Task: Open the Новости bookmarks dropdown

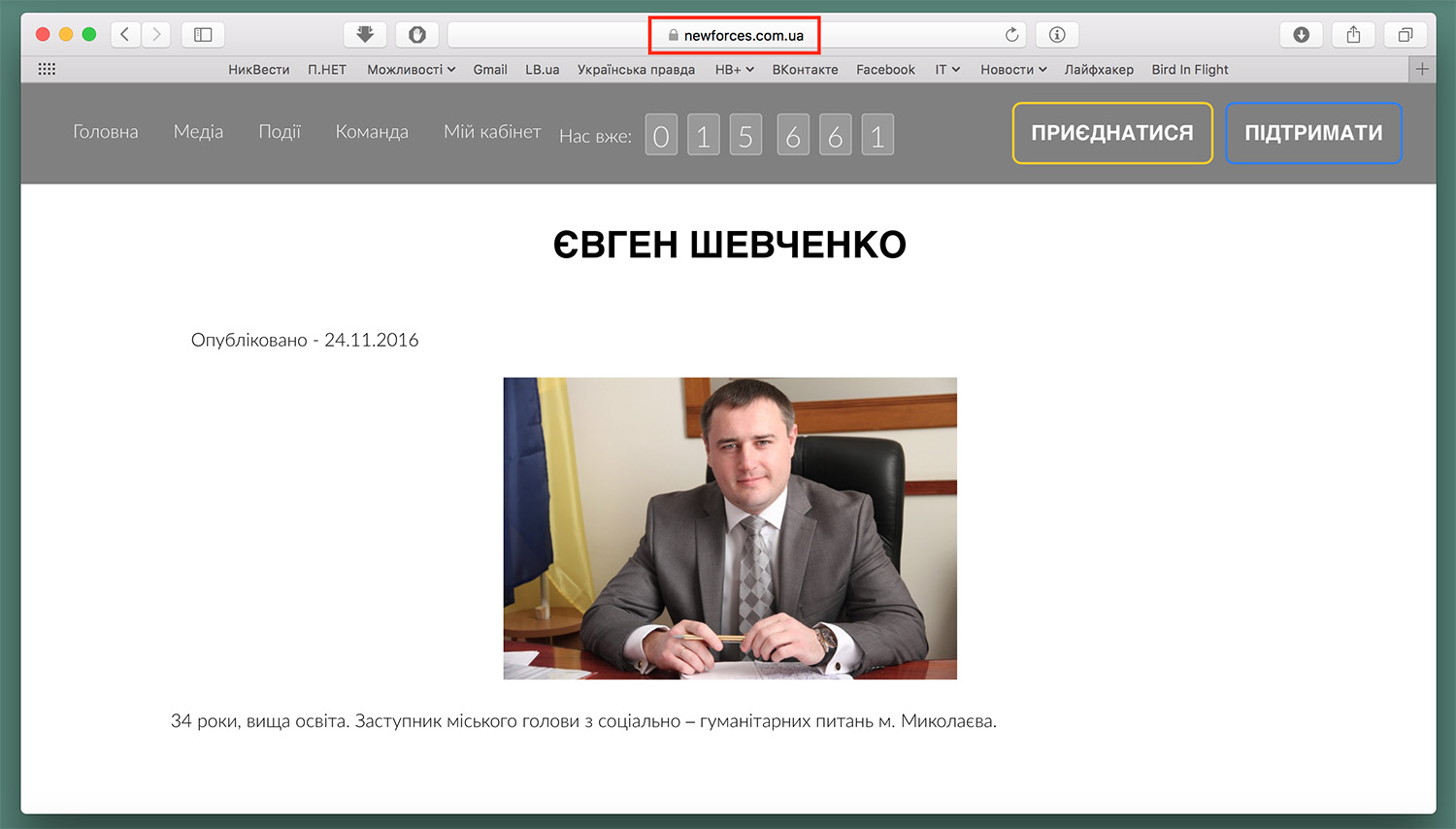Action: point(1013,70)
